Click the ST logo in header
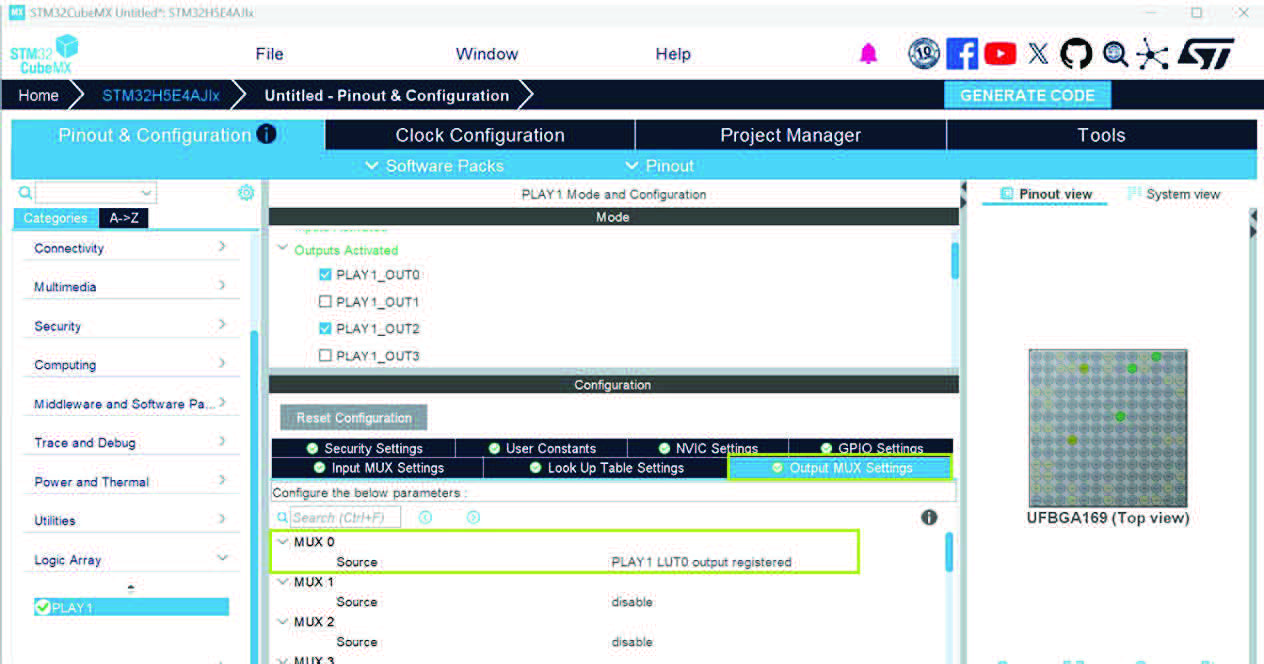This screenshot has width=1264, height=664. (x=1205, y=54)
